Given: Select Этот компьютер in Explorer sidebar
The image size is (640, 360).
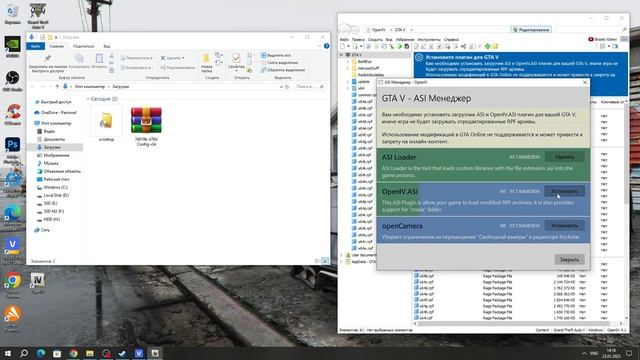Looking at the screenshot, I should tap(53, 123).
